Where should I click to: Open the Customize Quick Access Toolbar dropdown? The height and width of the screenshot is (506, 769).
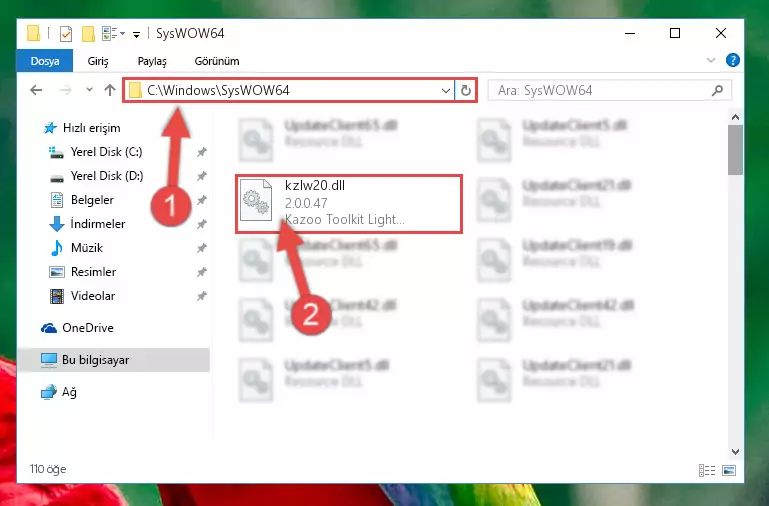[x=136, y=34]
